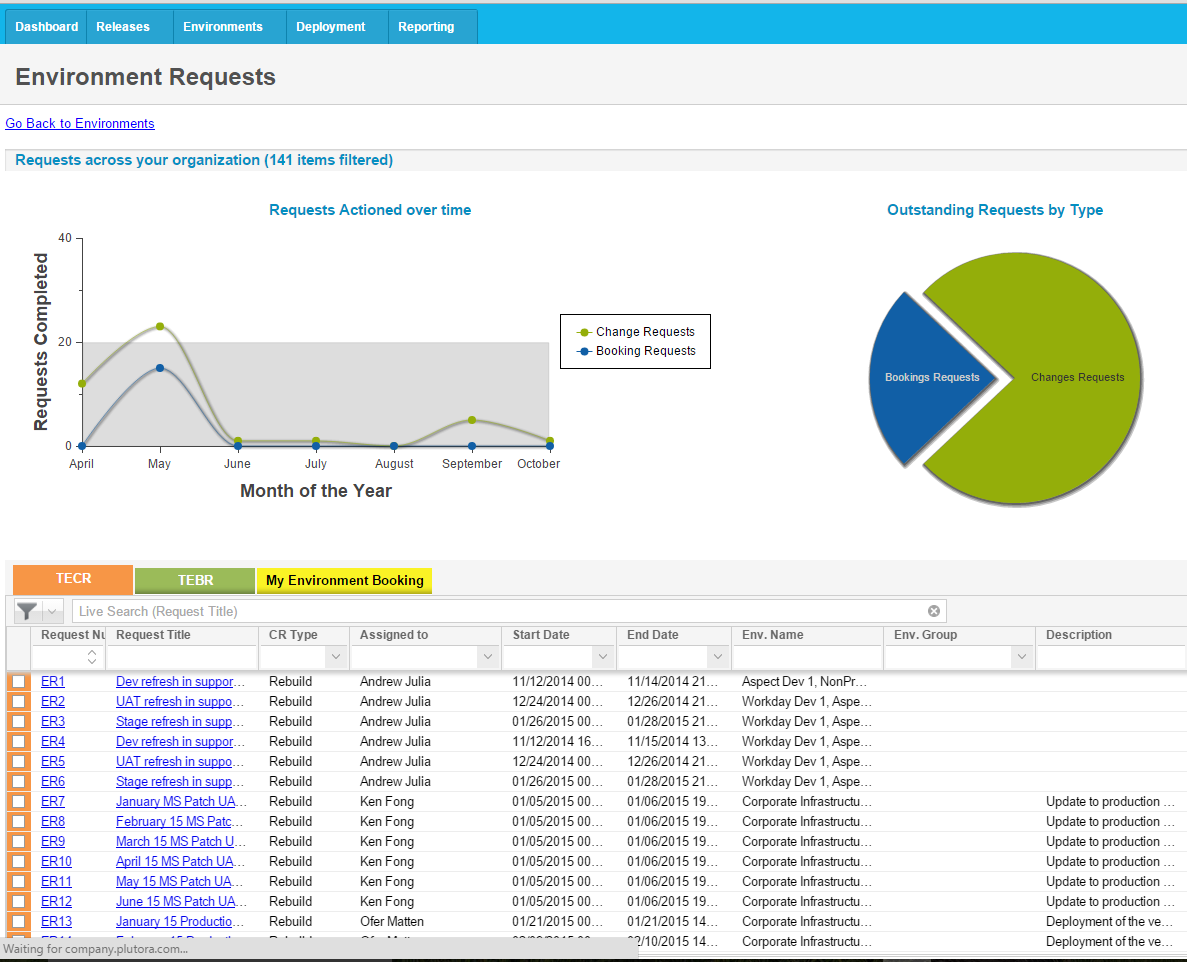1187x962 pixels.
Task: Click the September Change Requests data point
Action: tap(472, 420)
